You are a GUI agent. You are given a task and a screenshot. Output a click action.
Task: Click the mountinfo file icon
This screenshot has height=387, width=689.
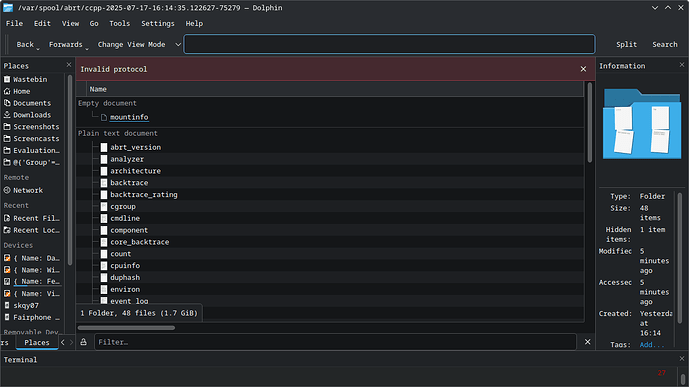click(104, 117)
